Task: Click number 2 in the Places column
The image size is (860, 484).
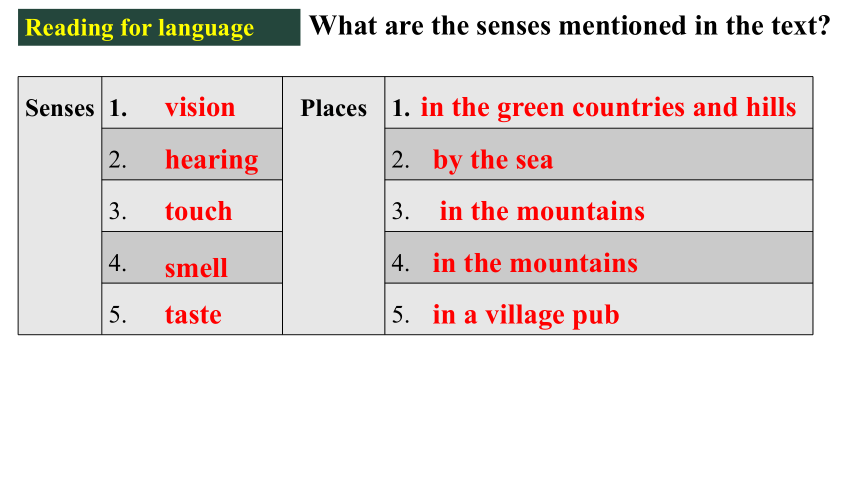Action: tap(400, 160)
